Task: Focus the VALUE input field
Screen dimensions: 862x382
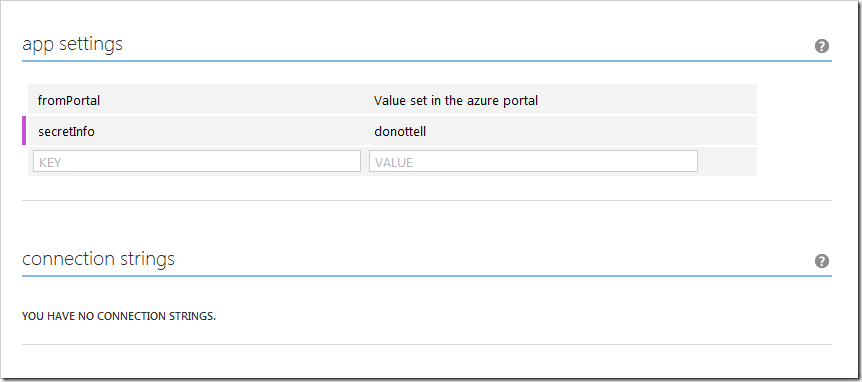Action: point(533,162)
